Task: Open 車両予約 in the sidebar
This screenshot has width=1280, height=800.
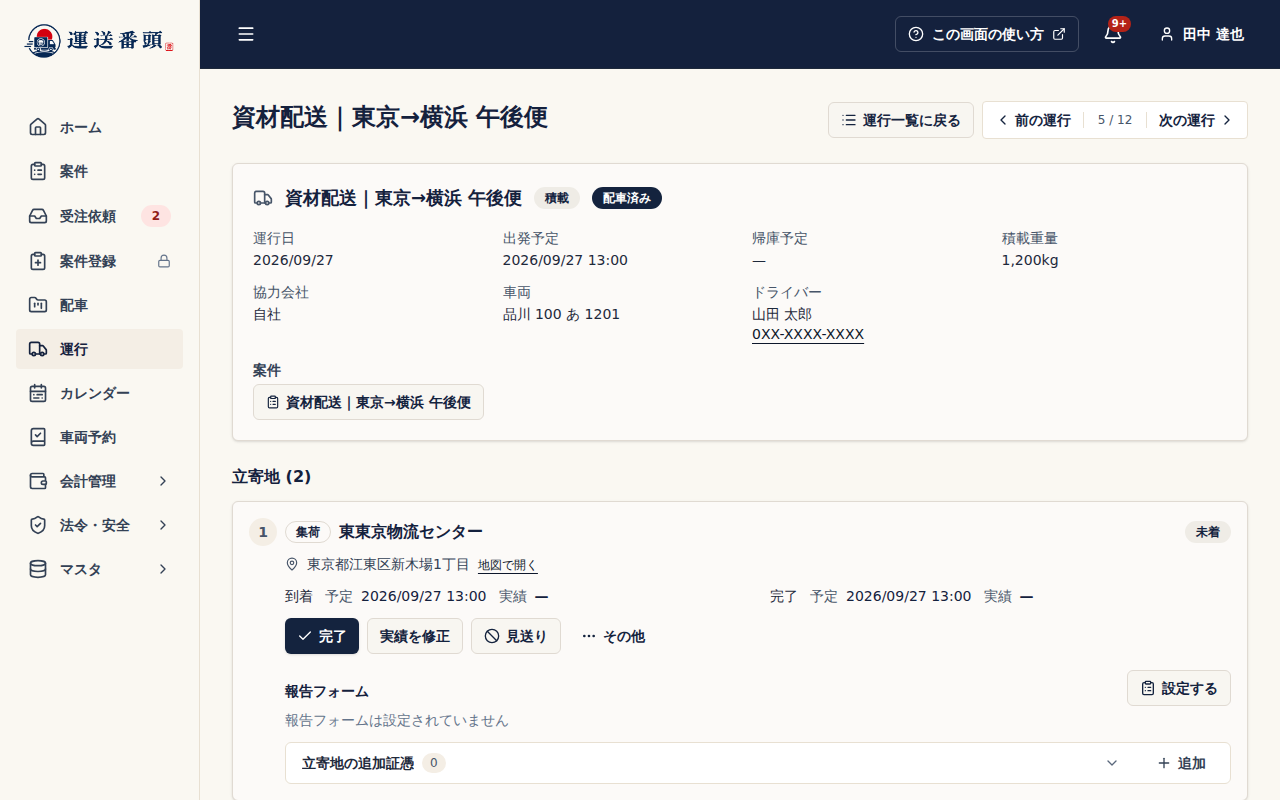Action: [x=99, y=437]
